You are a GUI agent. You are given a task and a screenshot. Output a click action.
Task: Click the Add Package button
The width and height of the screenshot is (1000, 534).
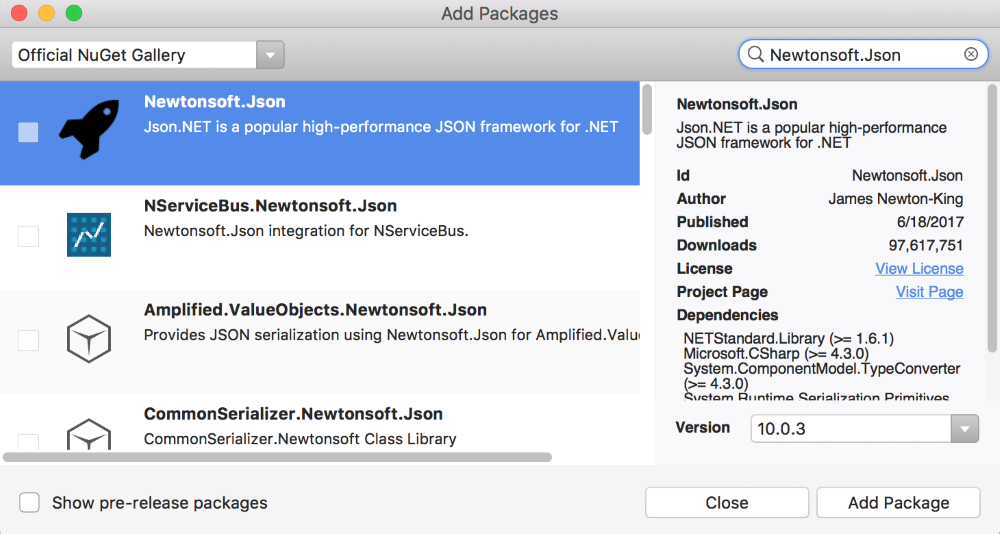[898, 503]
